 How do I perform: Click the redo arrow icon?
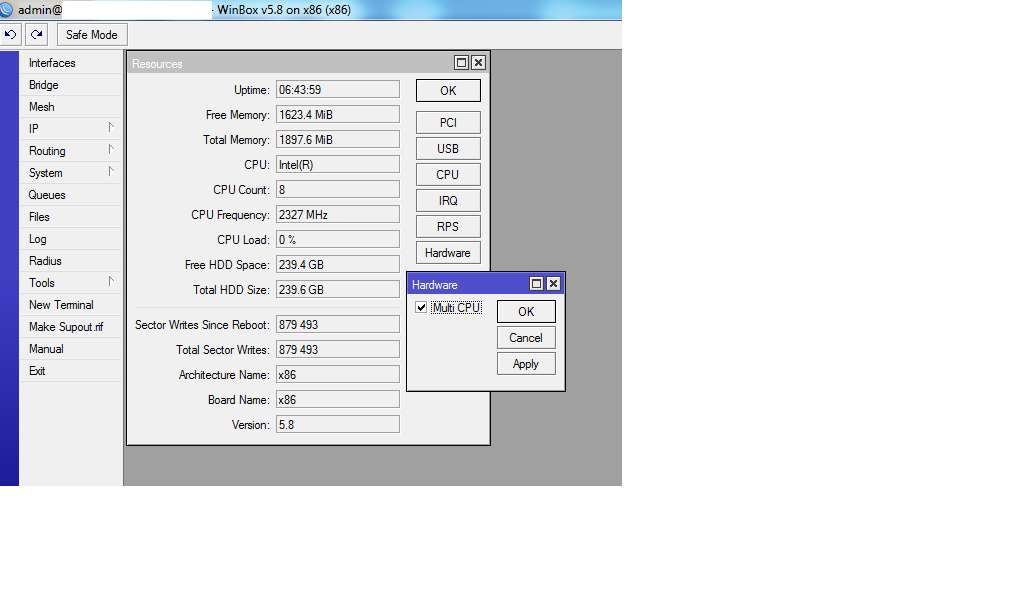tap(35, 34)
